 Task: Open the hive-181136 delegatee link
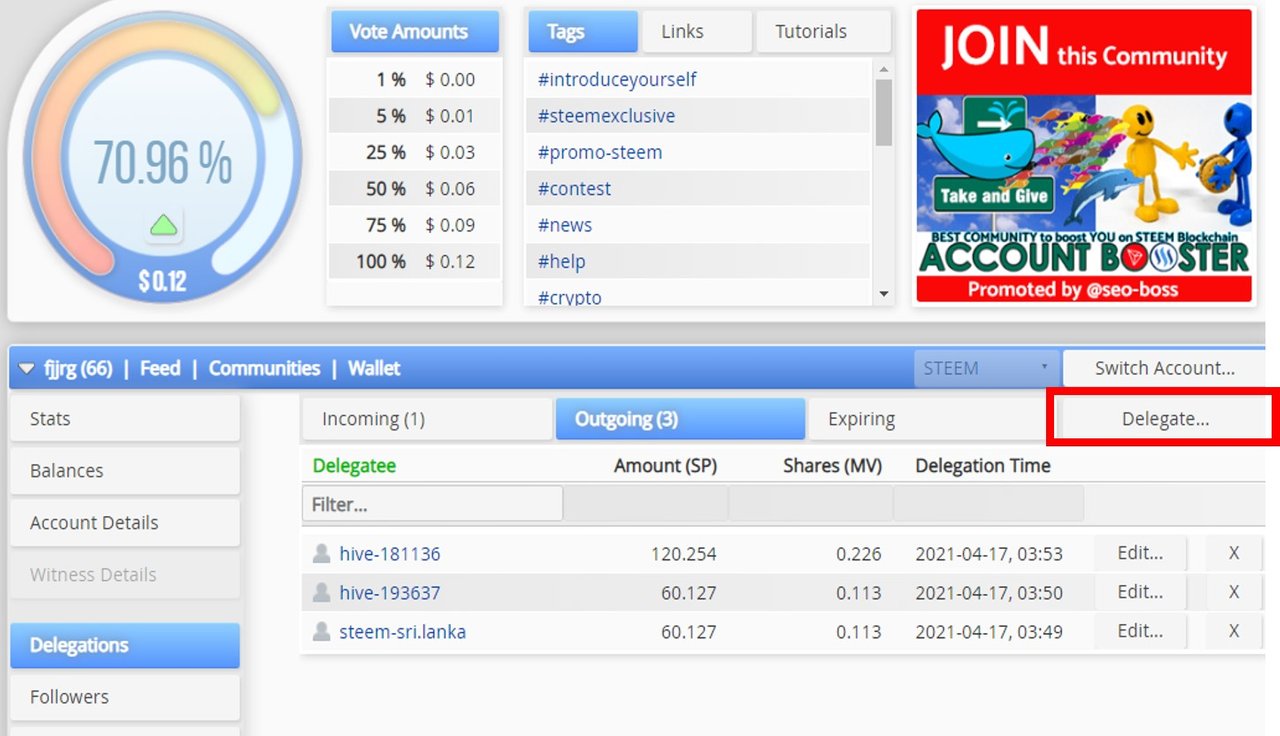point(390,553)
